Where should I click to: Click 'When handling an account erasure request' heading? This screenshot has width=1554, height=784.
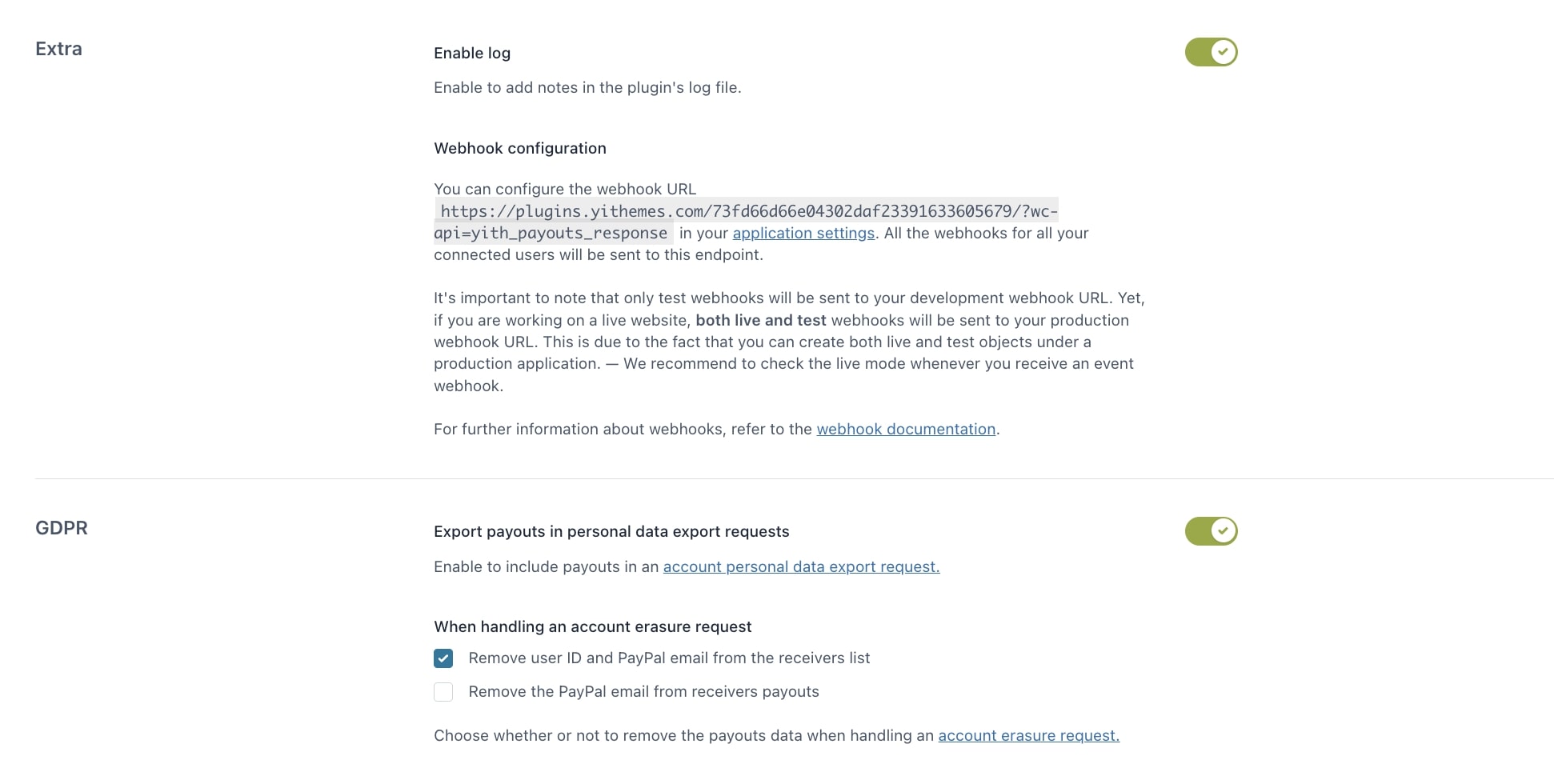593,627
